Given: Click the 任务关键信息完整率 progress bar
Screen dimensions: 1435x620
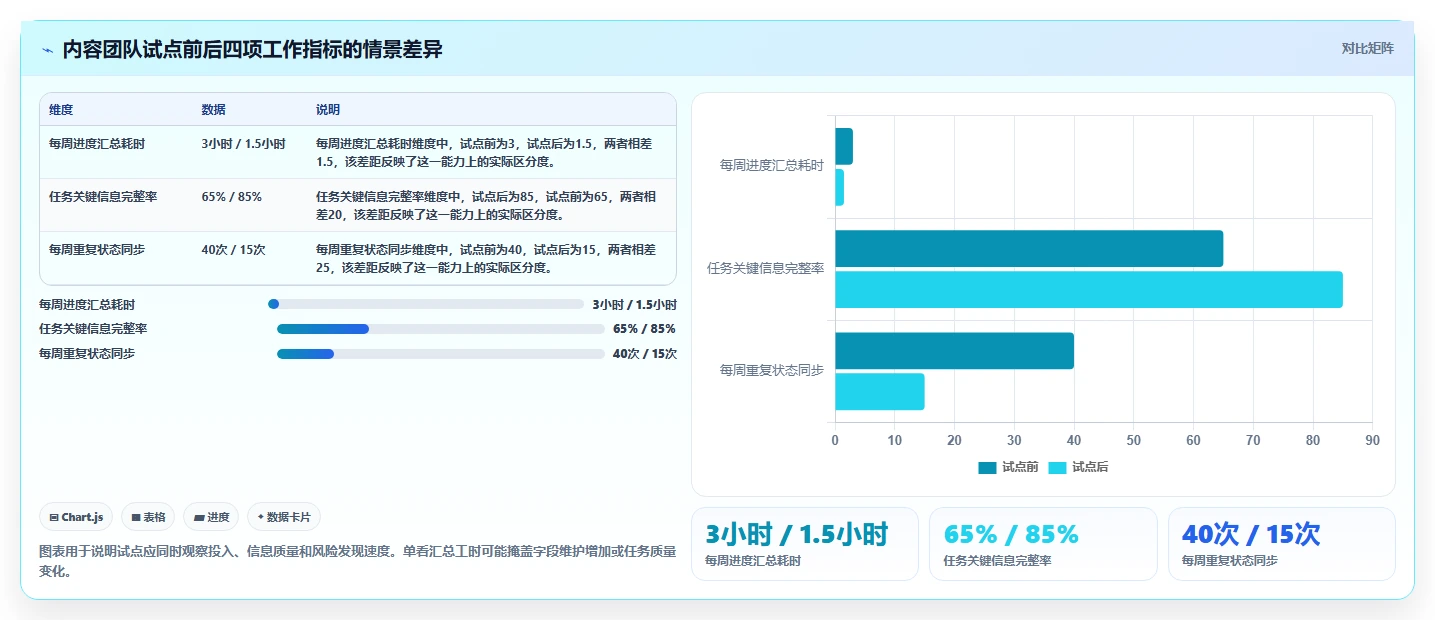Looking at the screenshot, I should click(x=441, y=329).
